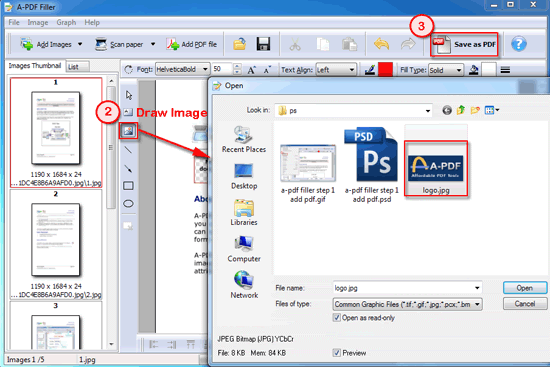Click Recent Places in the sidebar
Screen dimensions: 550x367
pos(244,139)
